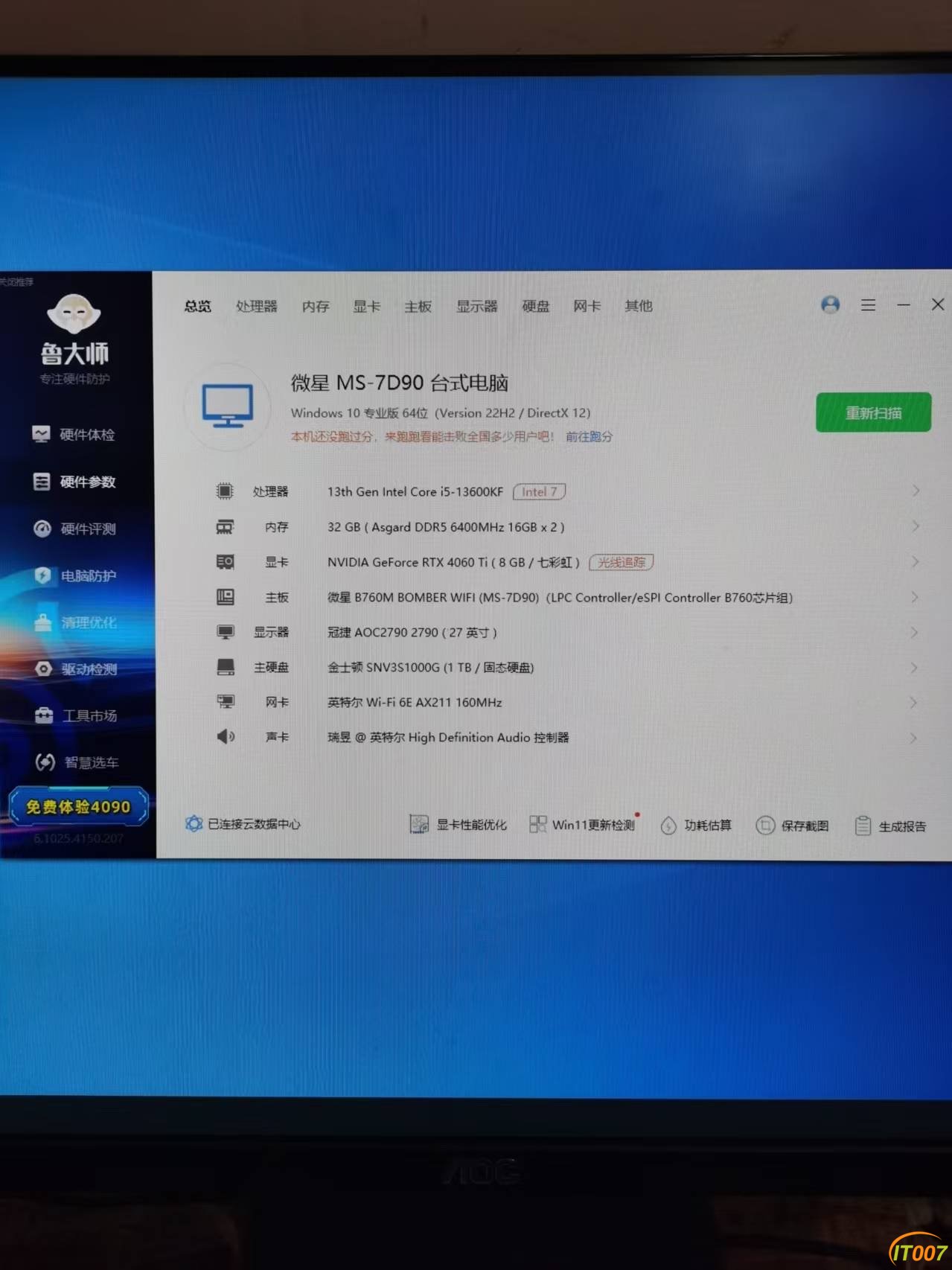Switch to the 网卡 tab
This screenshot has width=952, height=1270.
(587, 306)
